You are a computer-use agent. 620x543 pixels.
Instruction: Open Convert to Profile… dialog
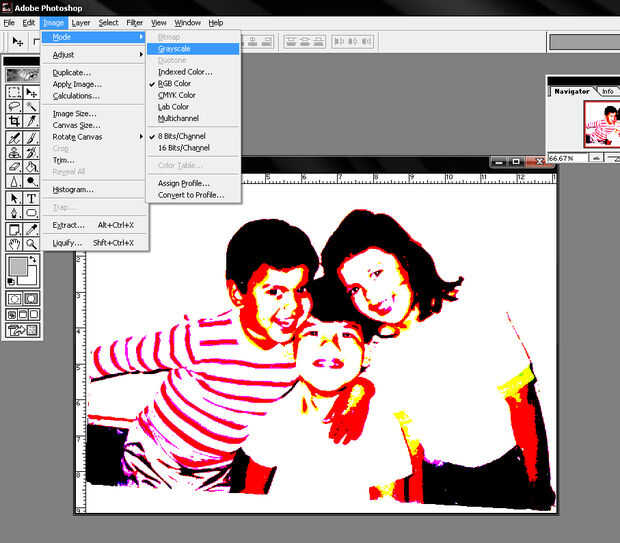pos(193,195)
